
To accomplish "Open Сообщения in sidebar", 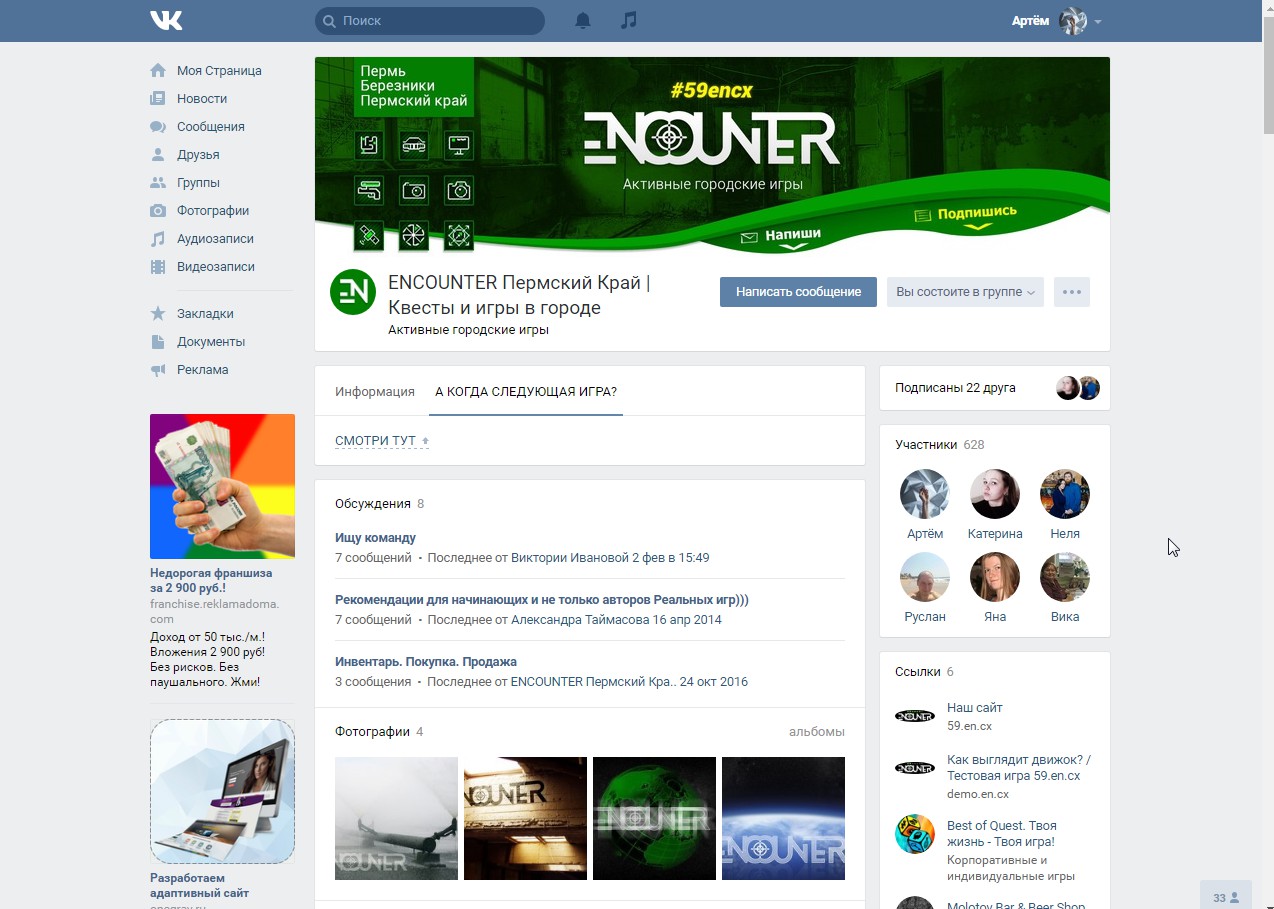I will pyautogui.click(x=211, y=127).
